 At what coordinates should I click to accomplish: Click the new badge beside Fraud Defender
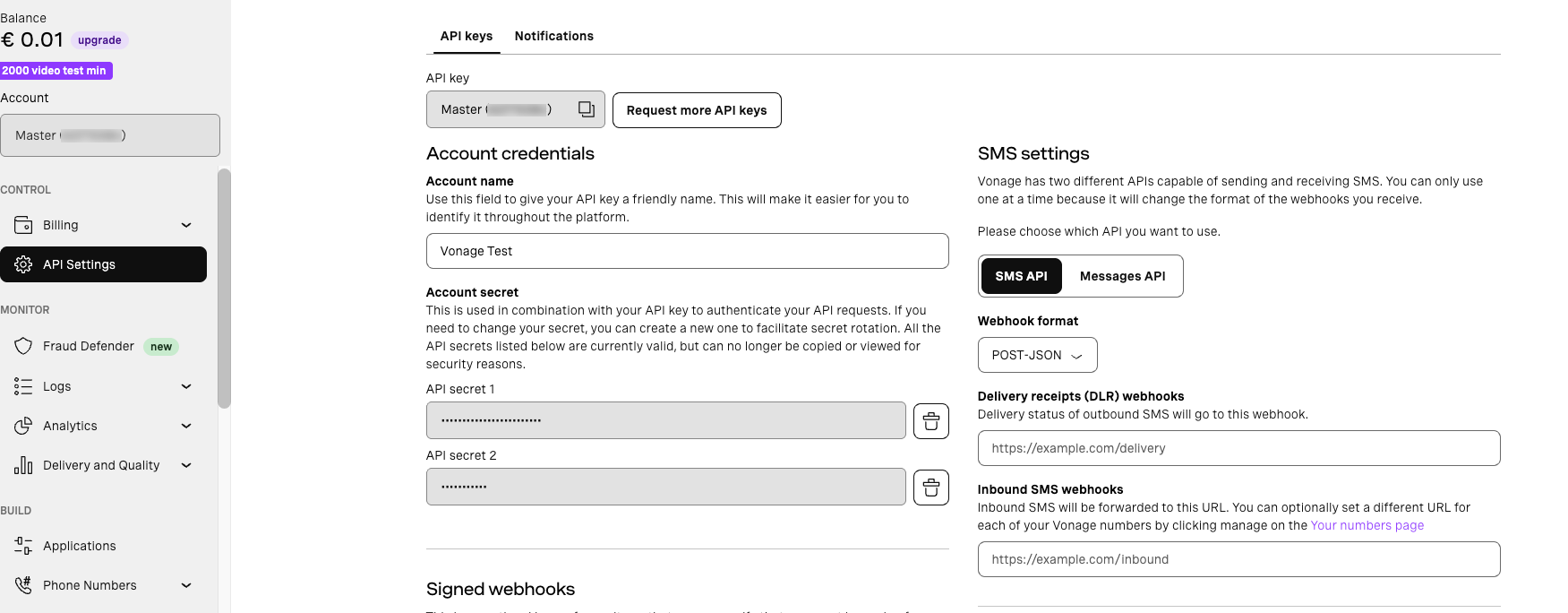(161, 347)
